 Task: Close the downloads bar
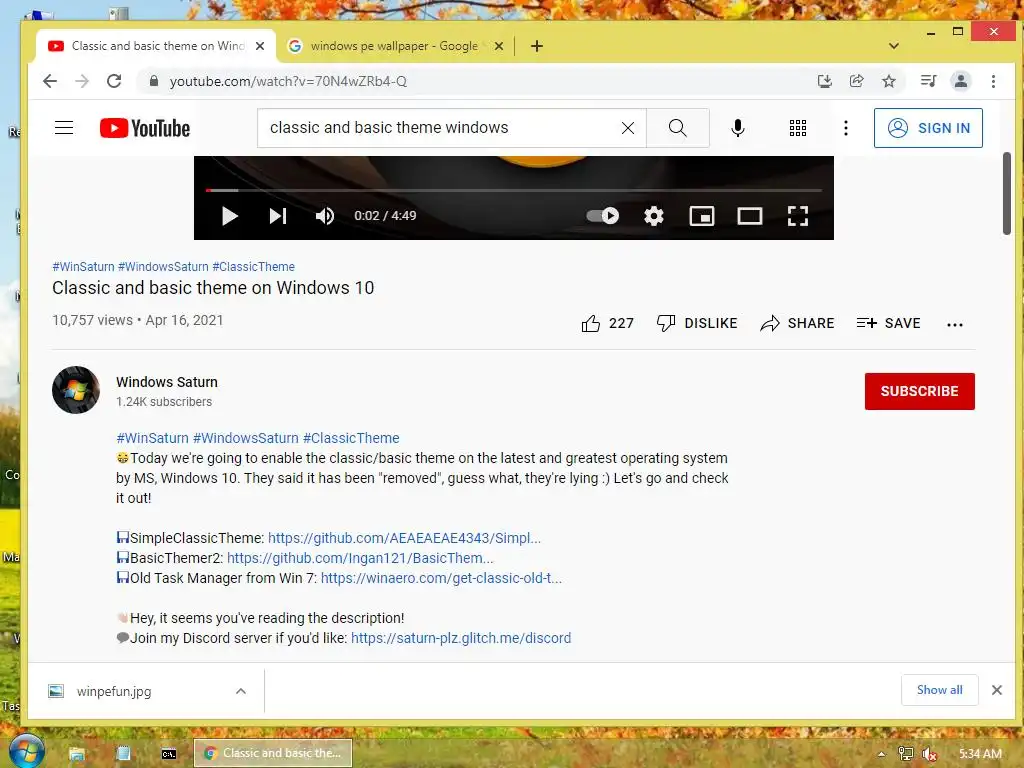(x=997, y=690)
